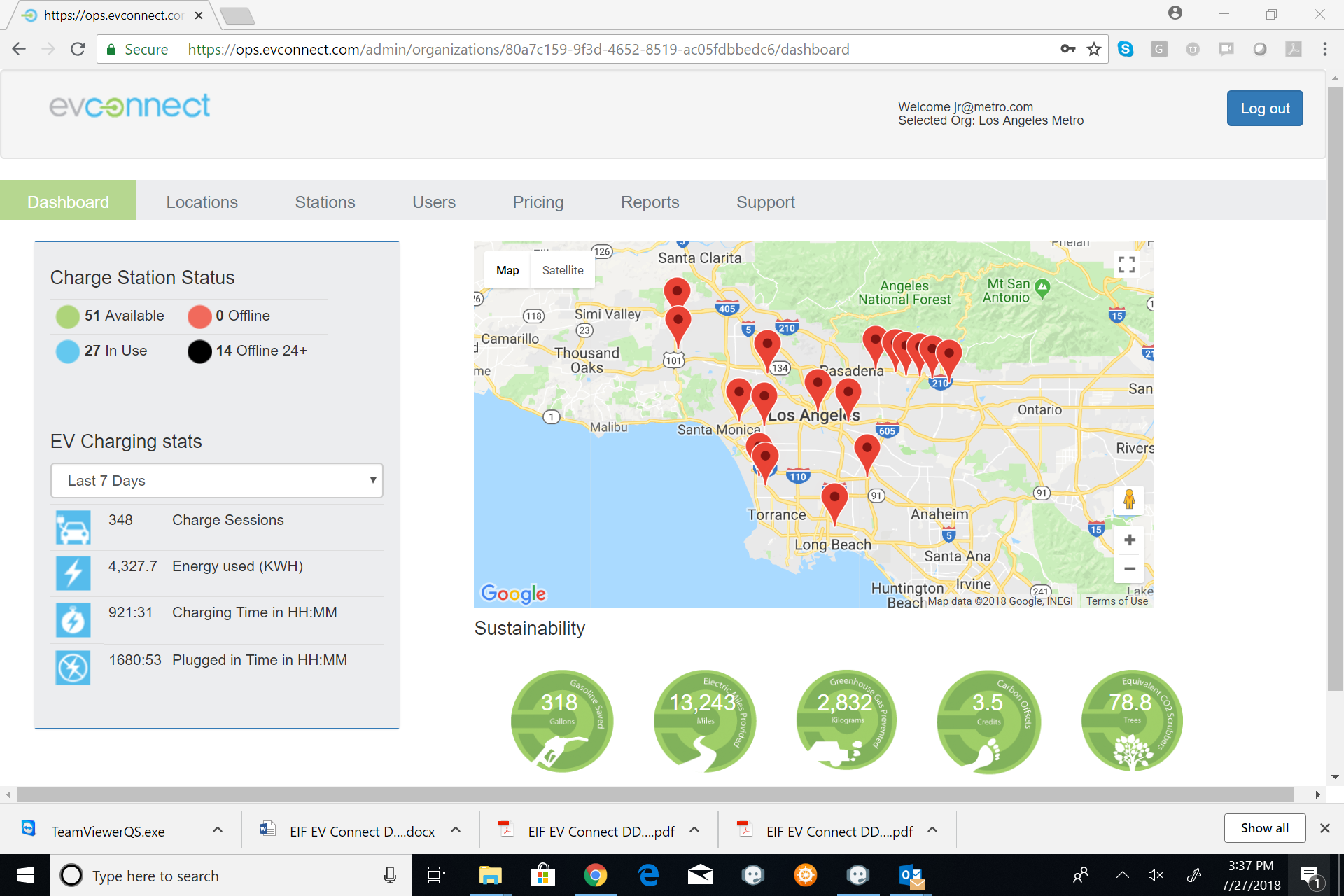Open the Last 7 Days dropdown
The height and width of the screenshot is (896, 1344).
point(217,481)
